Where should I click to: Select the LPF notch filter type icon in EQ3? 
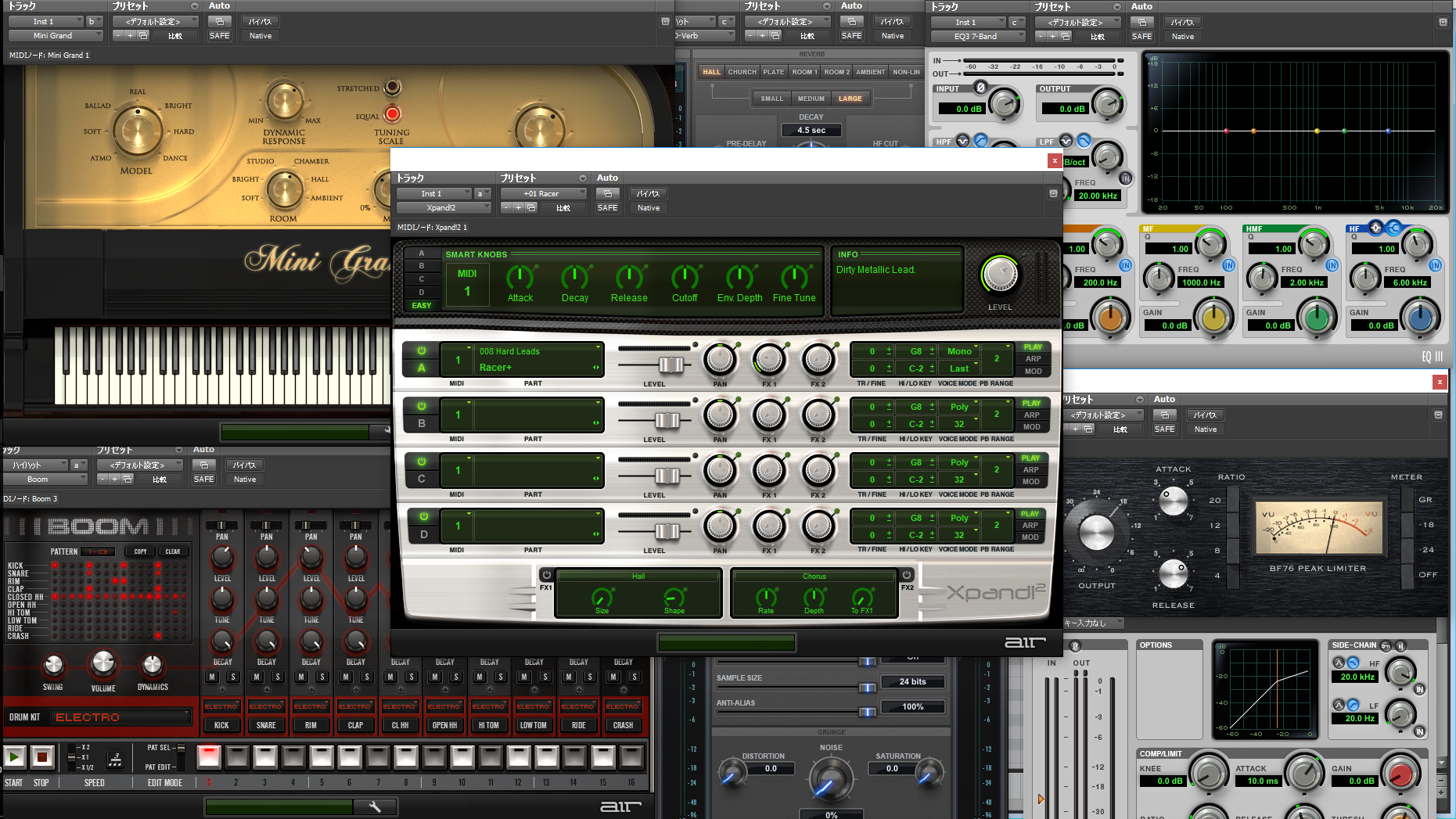[1066, 141]
